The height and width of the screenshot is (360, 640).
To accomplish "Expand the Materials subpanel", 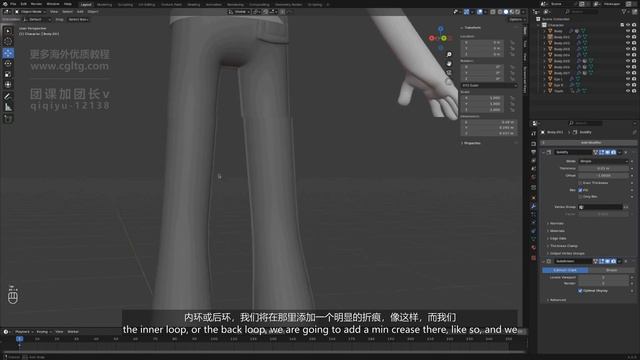I will click(557, 231).
